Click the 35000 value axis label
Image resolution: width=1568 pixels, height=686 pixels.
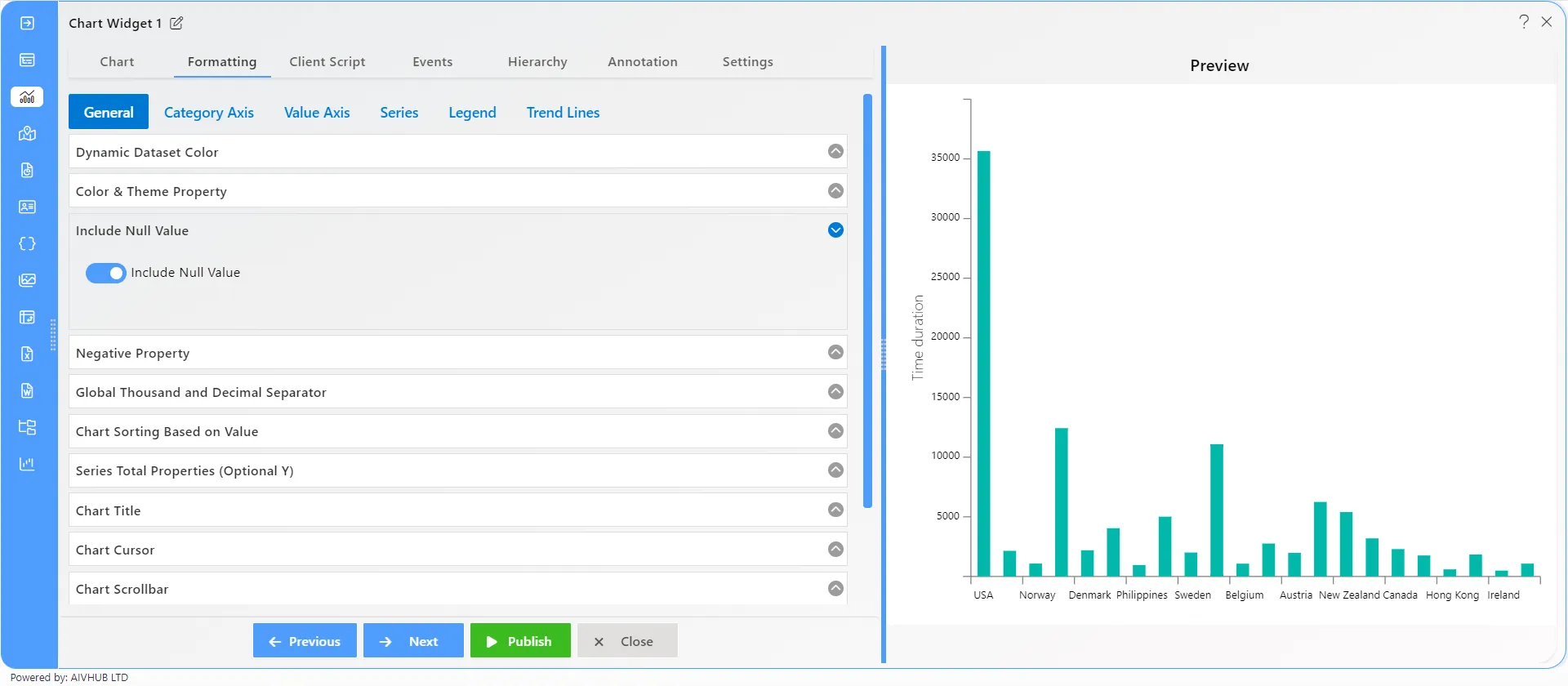click(x=945, y=158)
